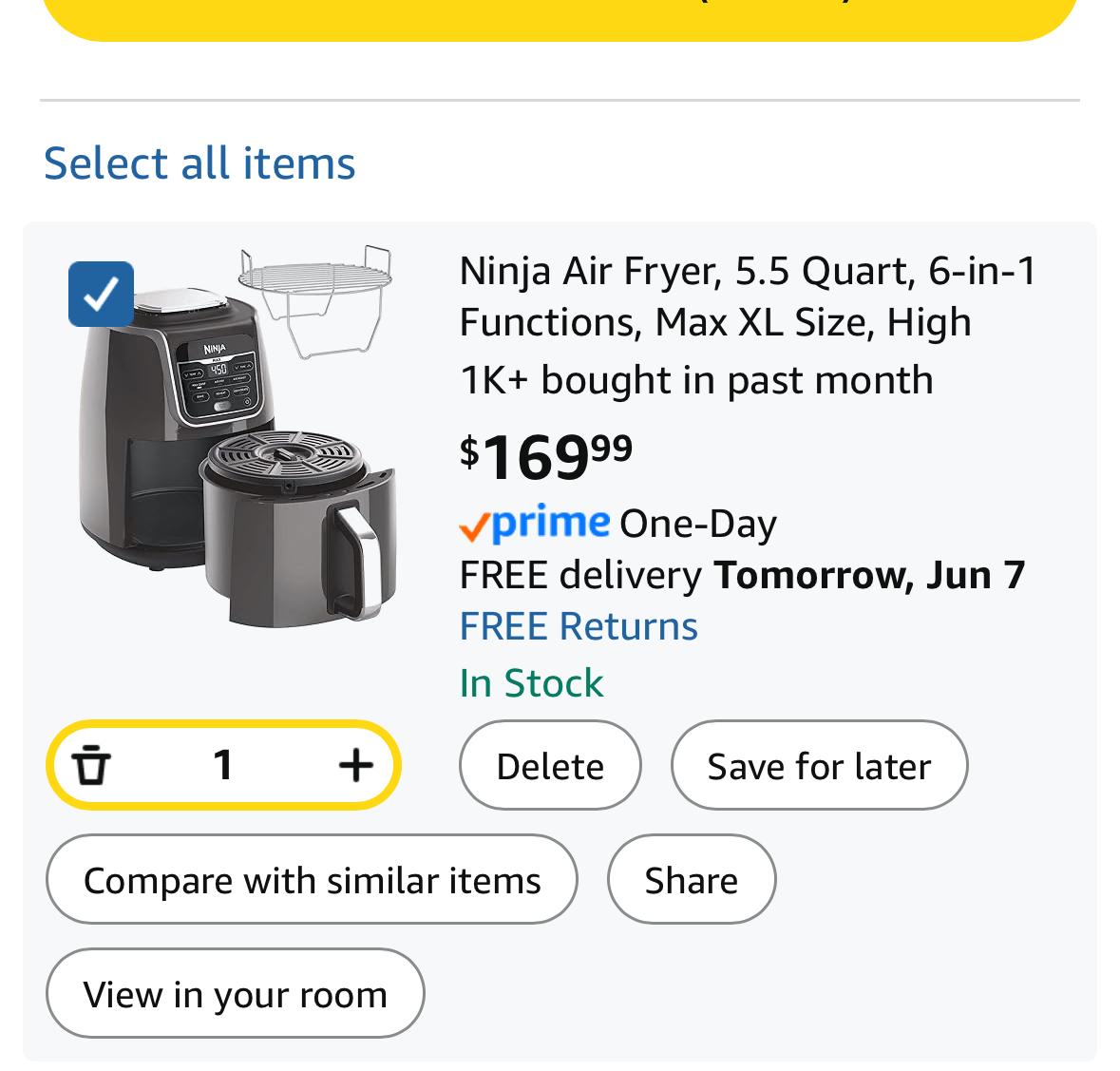This screenshot has width=1120, height=1071.
Task: Click the One-Day shipping label
Action: [697, 524]
